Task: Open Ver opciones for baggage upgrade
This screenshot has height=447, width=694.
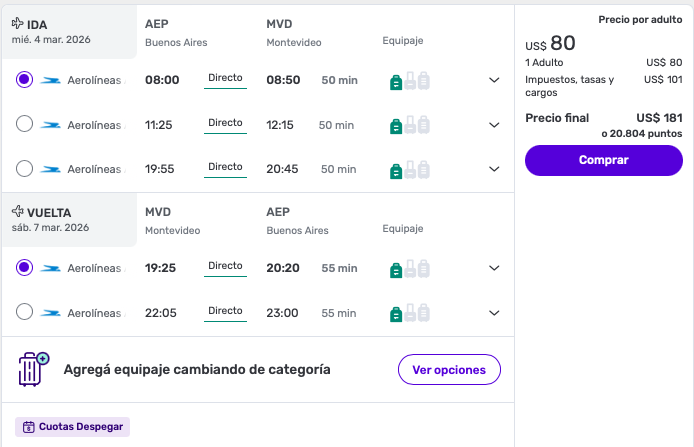Action: (x=449, y=370)
